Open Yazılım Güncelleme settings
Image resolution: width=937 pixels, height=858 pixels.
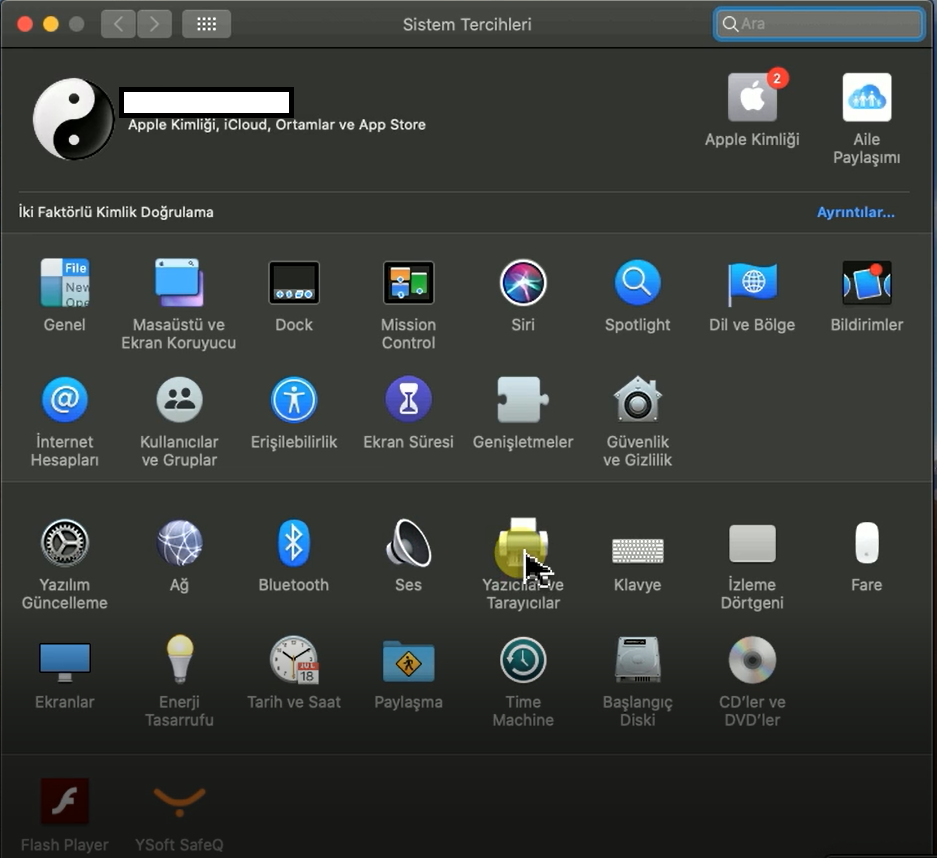click(65, 546)
